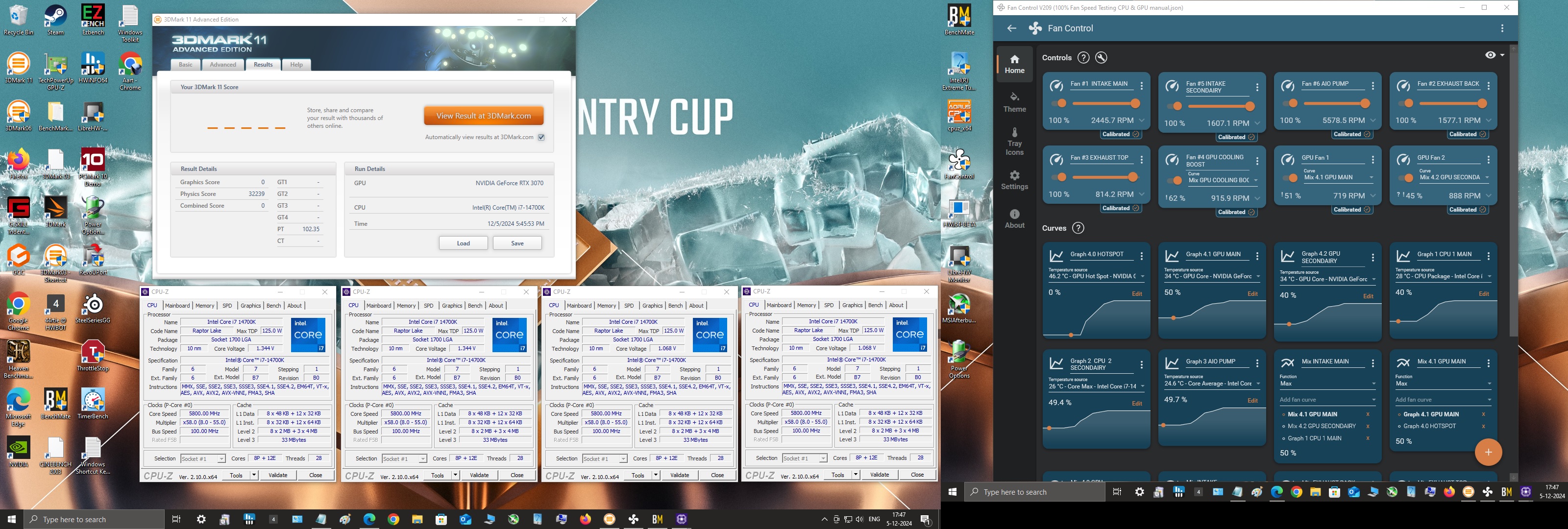Open Recycle Bin on desktop
Screen dimensions: 1568x529
click(x=18, y=20)
